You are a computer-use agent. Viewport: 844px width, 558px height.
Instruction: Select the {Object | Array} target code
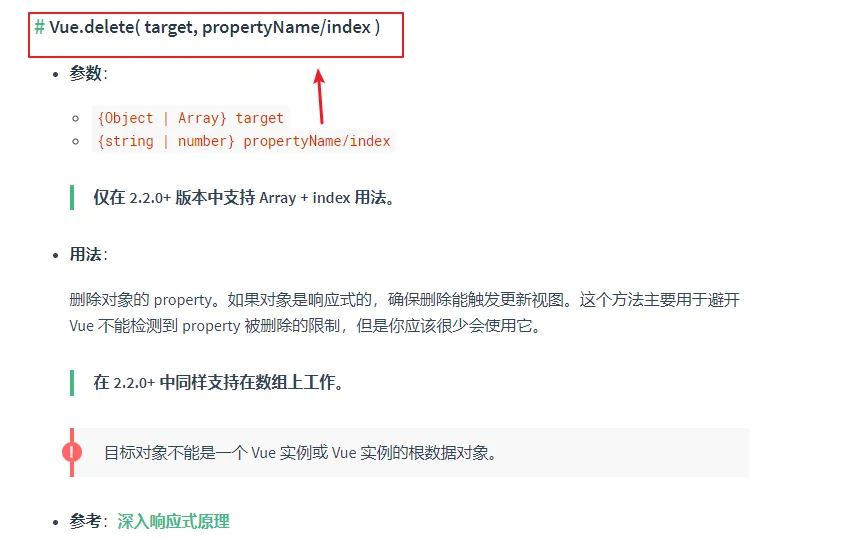coord(191,118)
